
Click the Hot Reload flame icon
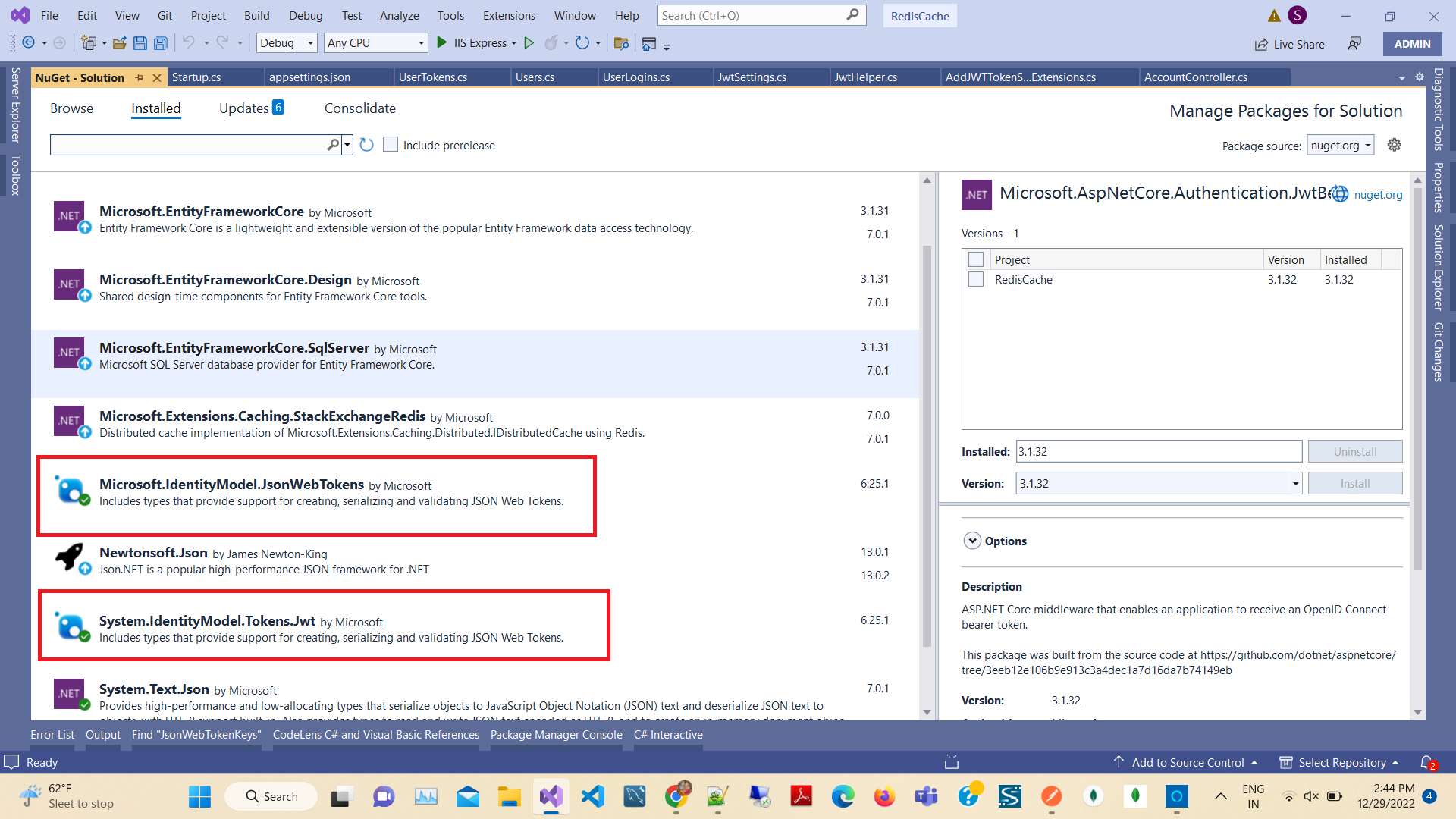point(551,43)
